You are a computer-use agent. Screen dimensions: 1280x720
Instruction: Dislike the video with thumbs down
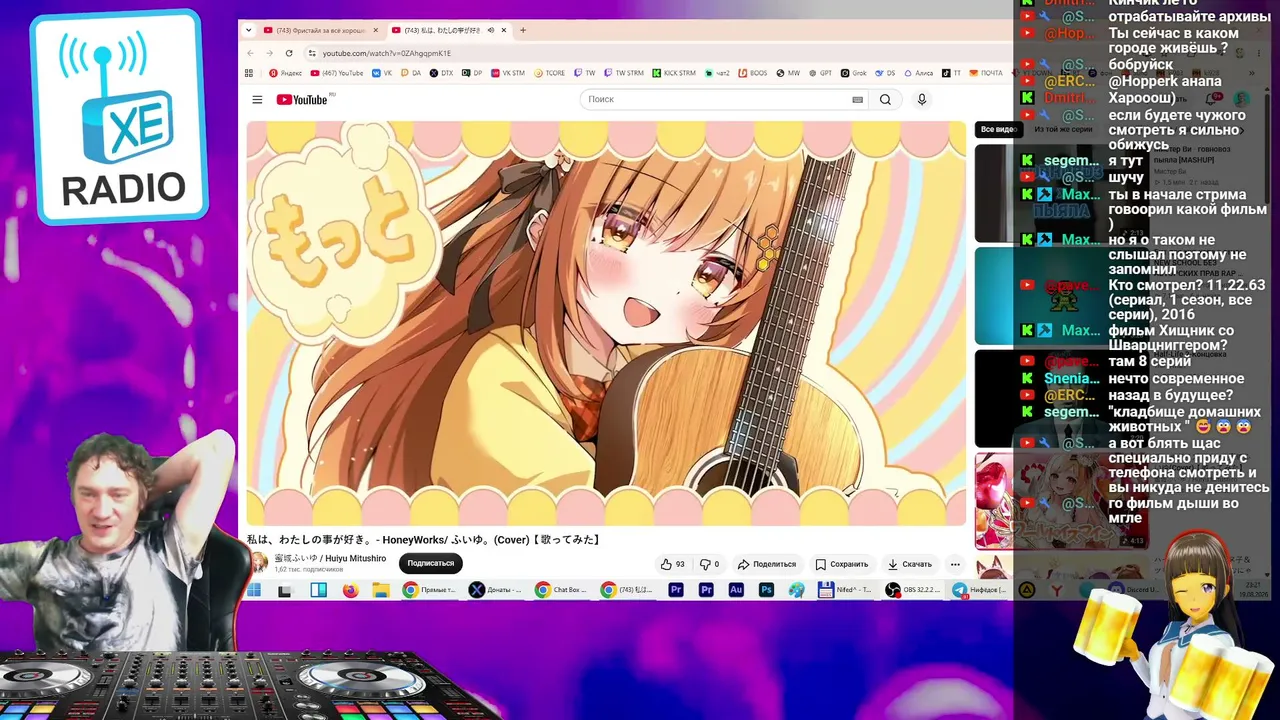(709, 564)
